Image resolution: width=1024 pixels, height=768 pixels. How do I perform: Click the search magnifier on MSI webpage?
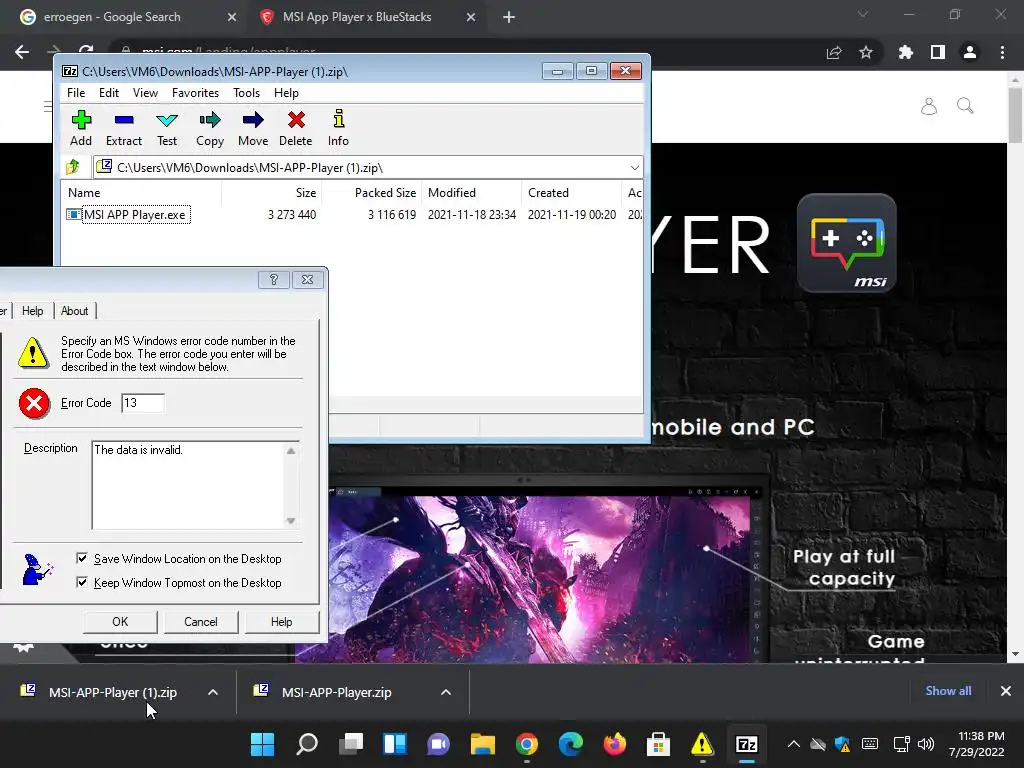(965, 106)
